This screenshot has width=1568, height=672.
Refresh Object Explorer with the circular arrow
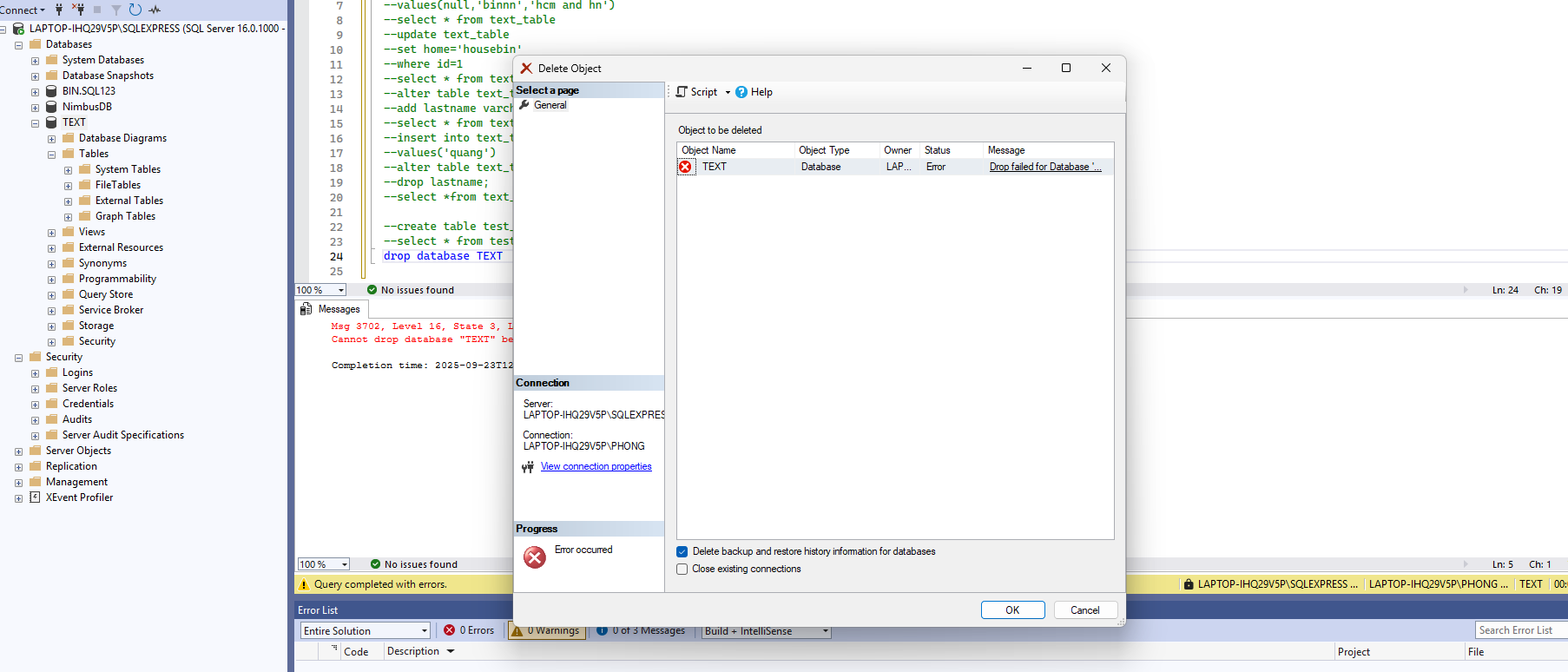click(x=135, y=10)
